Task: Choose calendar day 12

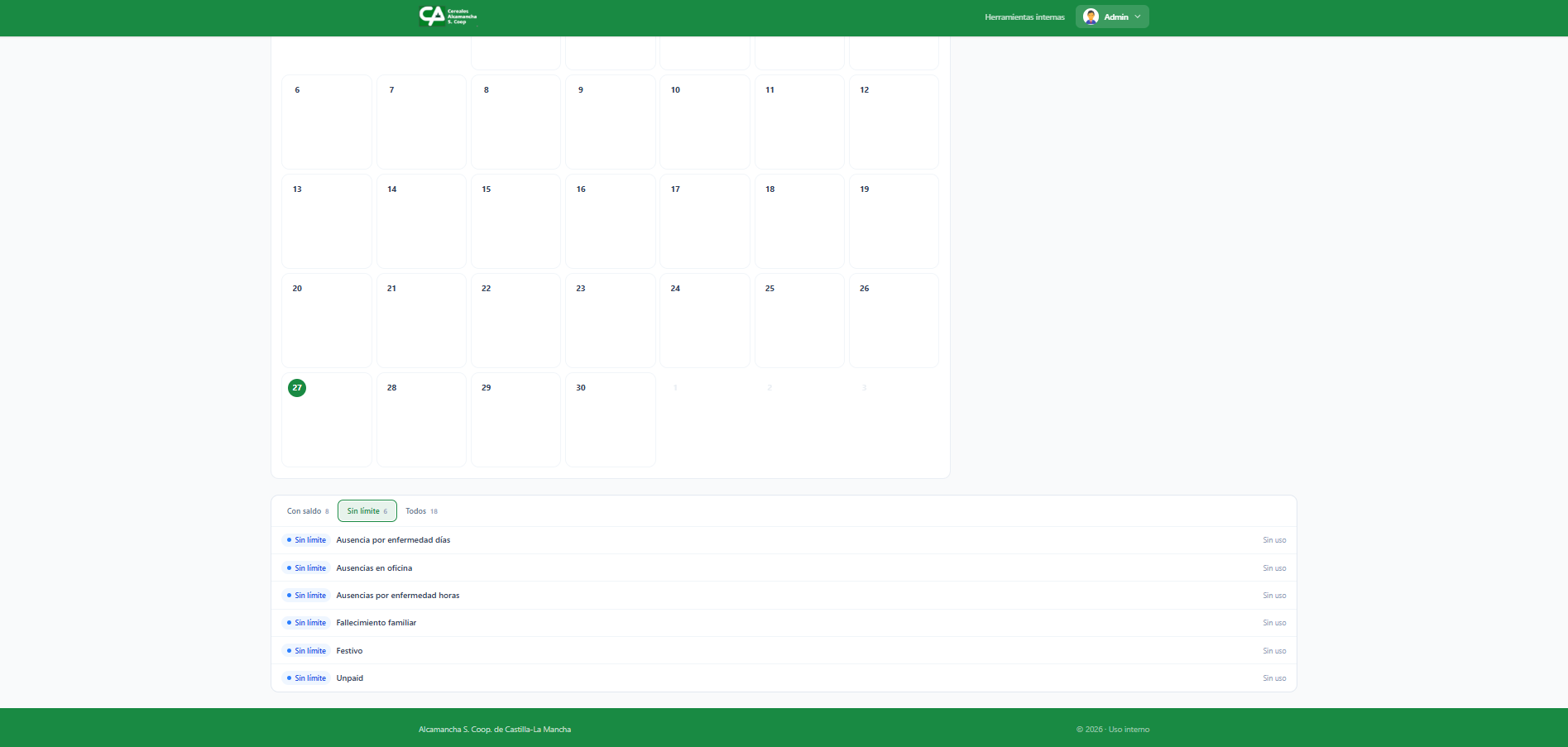Action: 894,122
